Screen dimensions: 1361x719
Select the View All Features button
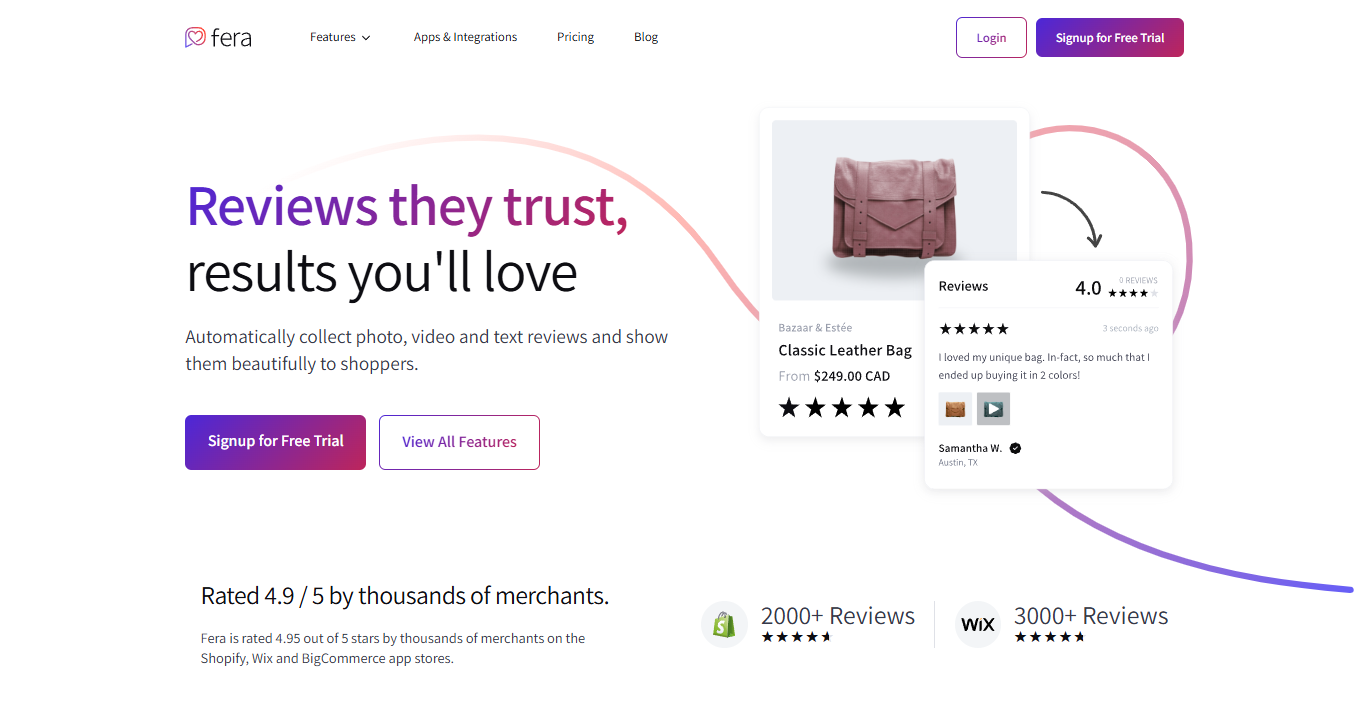(x=459, y=442)
